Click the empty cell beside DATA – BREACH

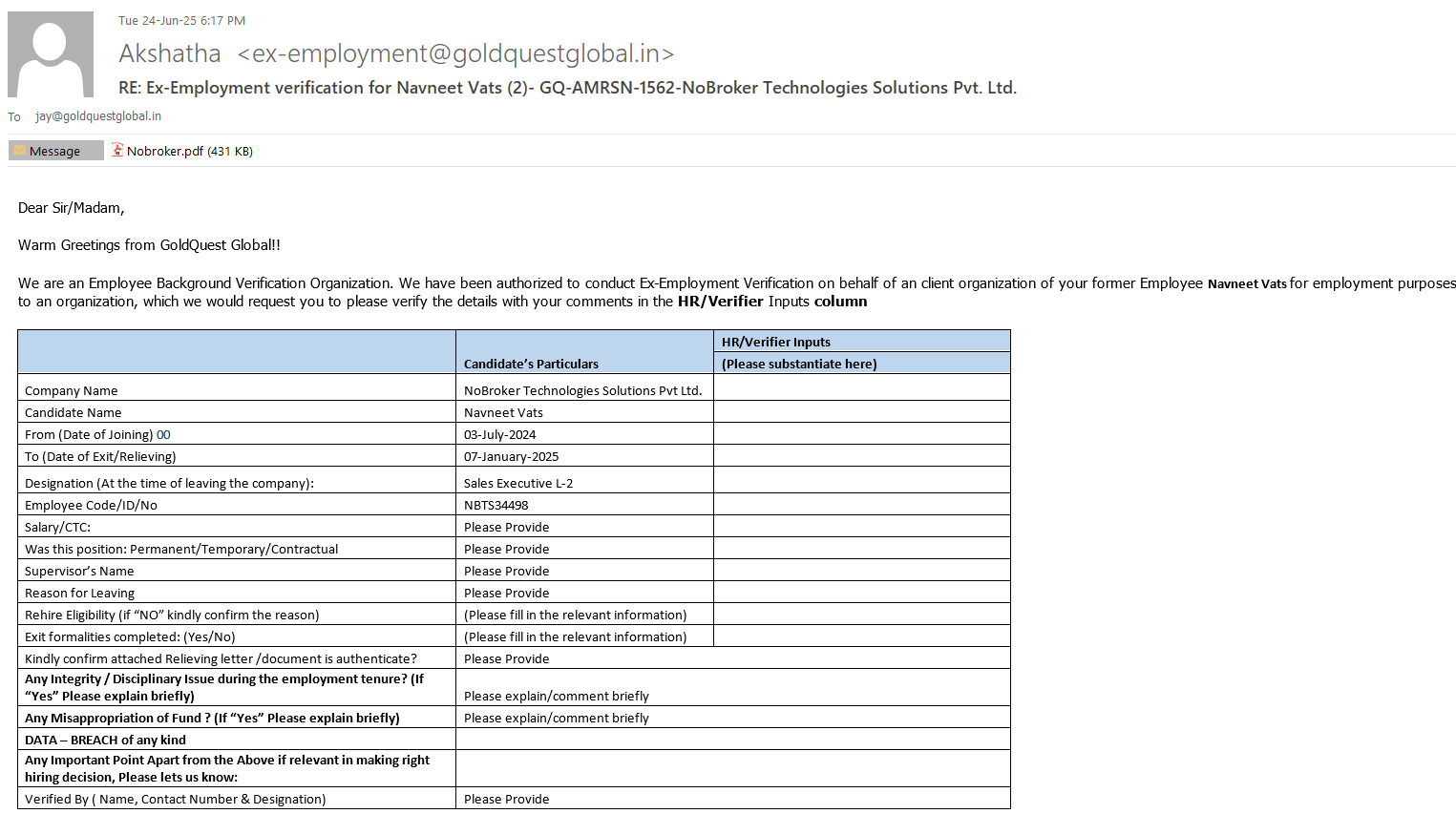coord(733,739)
